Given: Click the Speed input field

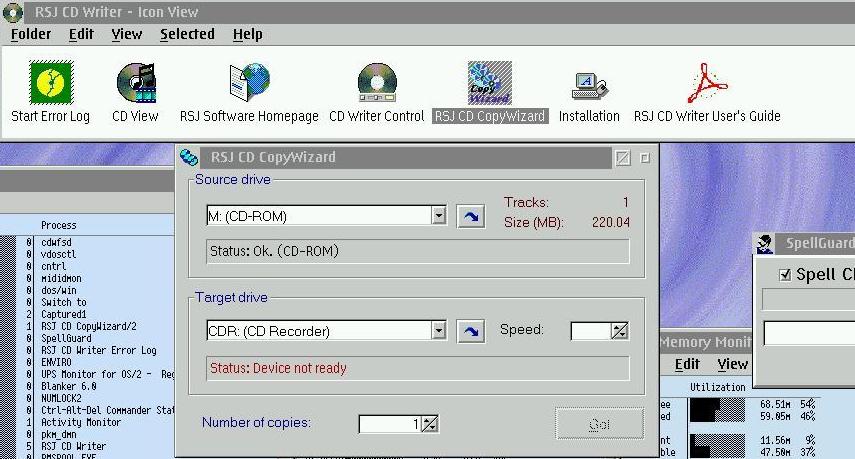Looking at the screenshot, I should pyautogui.click(x=591, y=331).
